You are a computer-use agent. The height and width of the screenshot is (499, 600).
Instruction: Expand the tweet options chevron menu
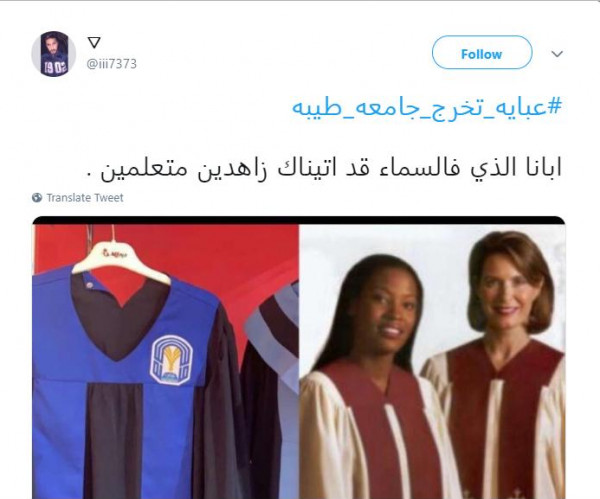(557, 54)
